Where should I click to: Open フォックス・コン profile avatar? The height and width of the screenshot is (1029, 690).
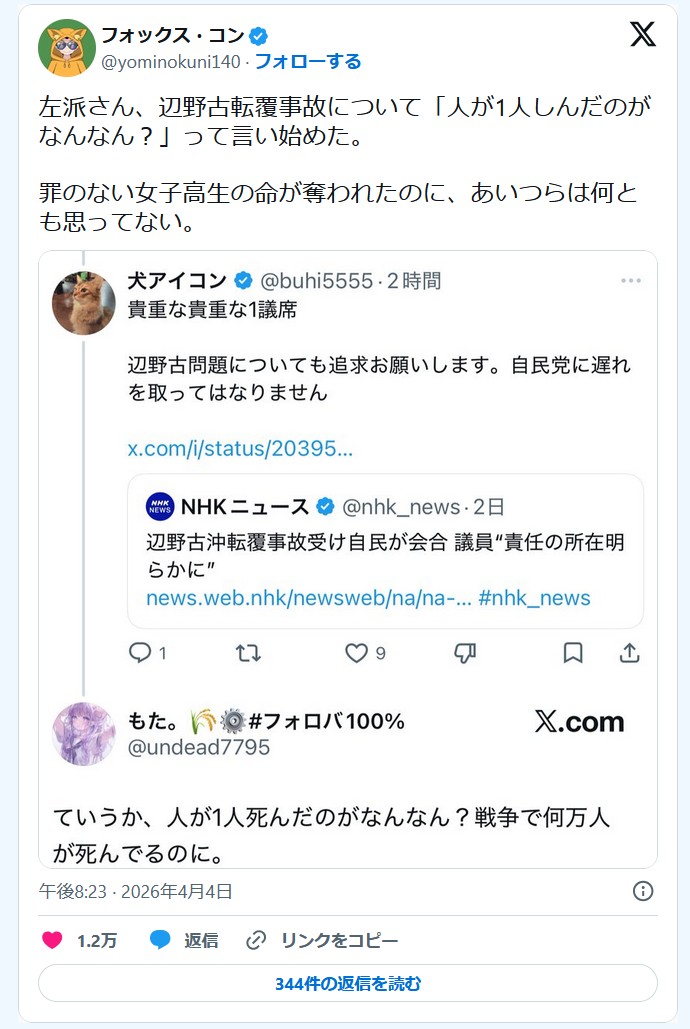[66, 47]
